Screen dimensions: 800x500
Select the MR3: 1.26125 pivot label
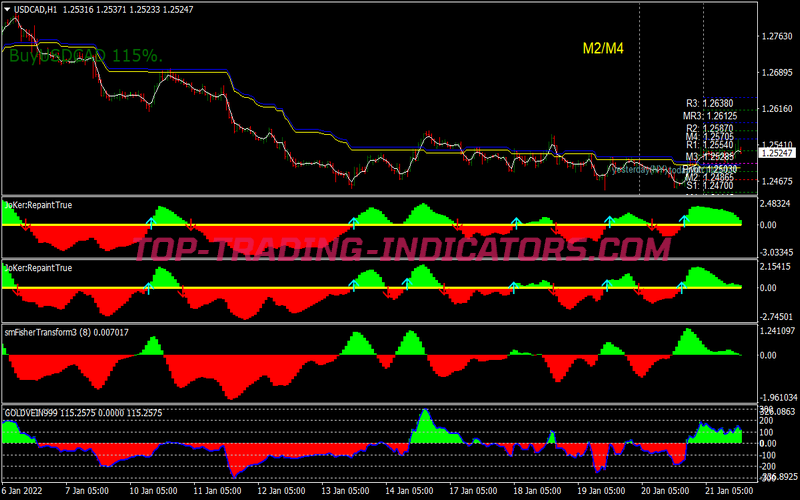(710, 116)
